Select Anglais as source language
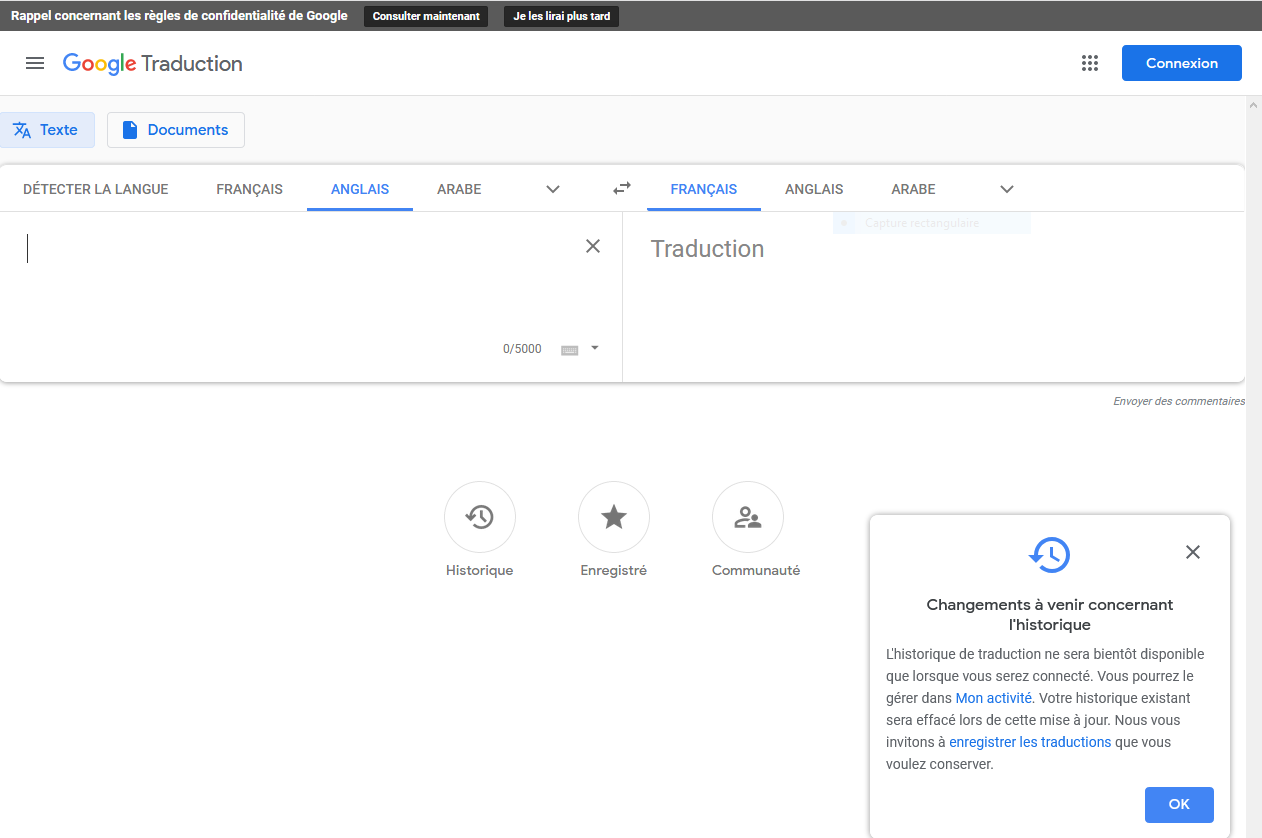The width and height of the screenshot is (1262, 838). click(x=360, y=189)
